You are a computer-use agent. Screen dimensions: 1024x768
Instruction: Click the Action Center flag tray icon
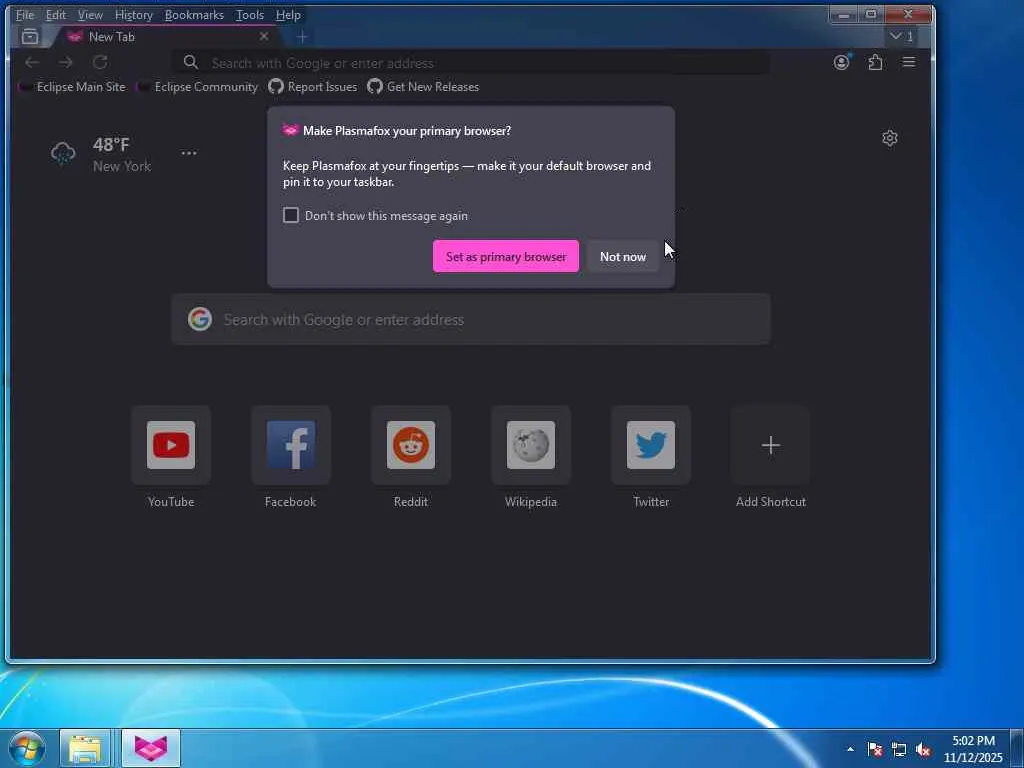tap(875, 749)
